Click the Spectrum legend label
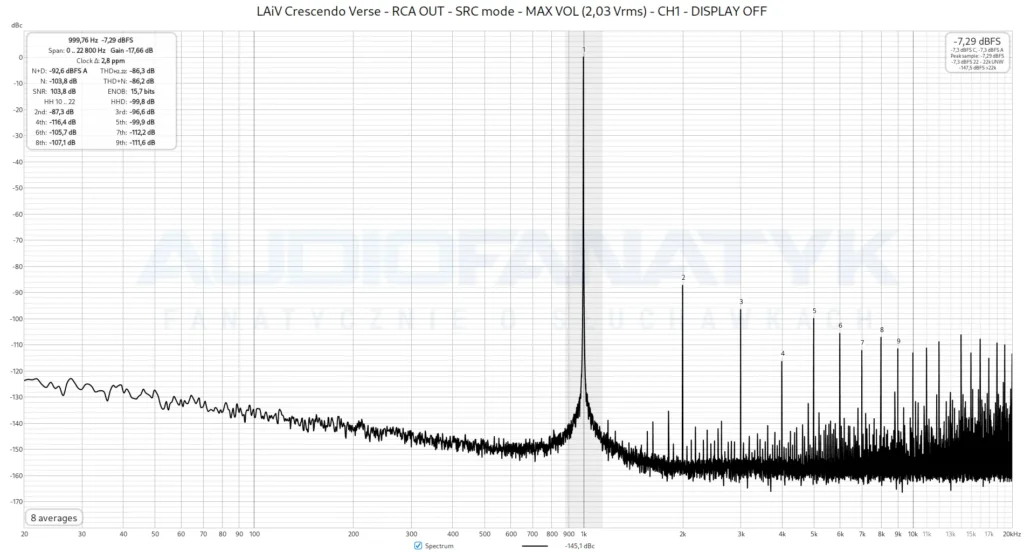1024x552 pixels. tap(439, 545)
